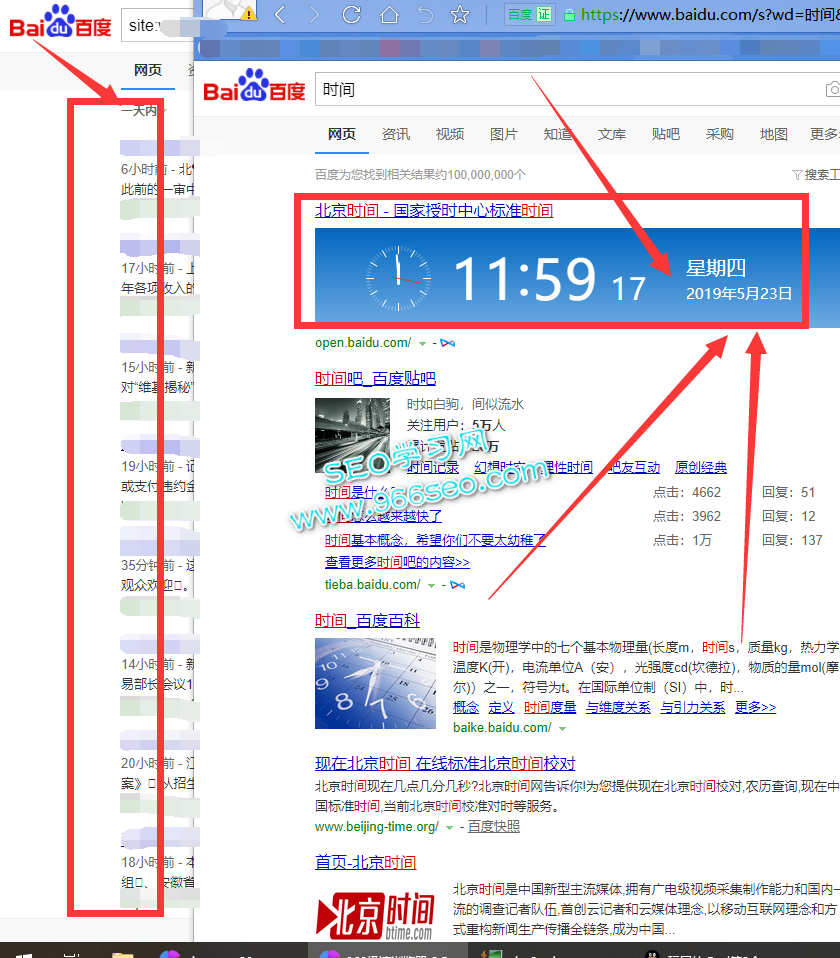Bookmark the page with the star icon
Viewport: 840px width, 958px height.
click(459, 13)
